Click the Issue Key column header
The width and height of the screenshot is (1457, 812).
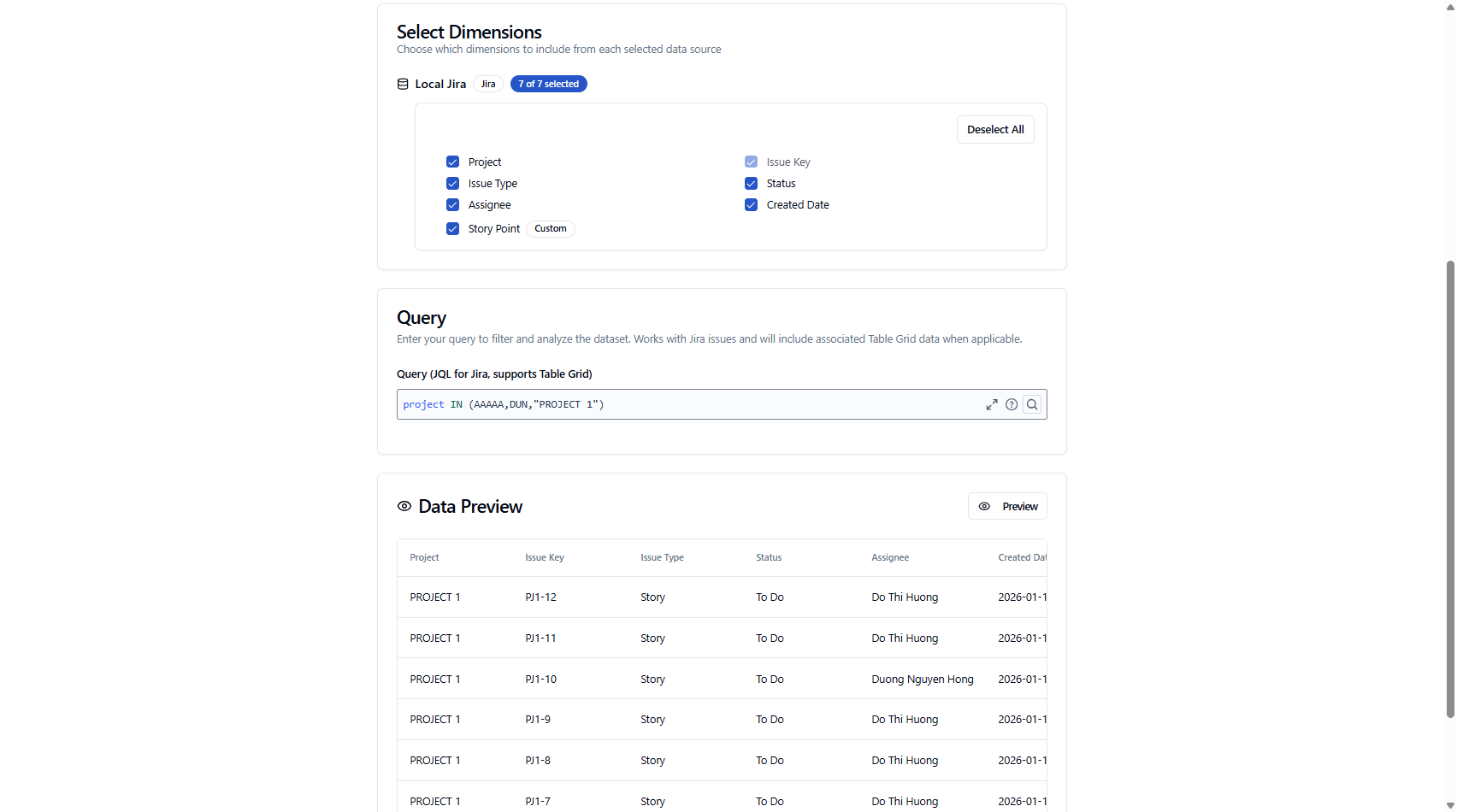click(x=545, y=557)
